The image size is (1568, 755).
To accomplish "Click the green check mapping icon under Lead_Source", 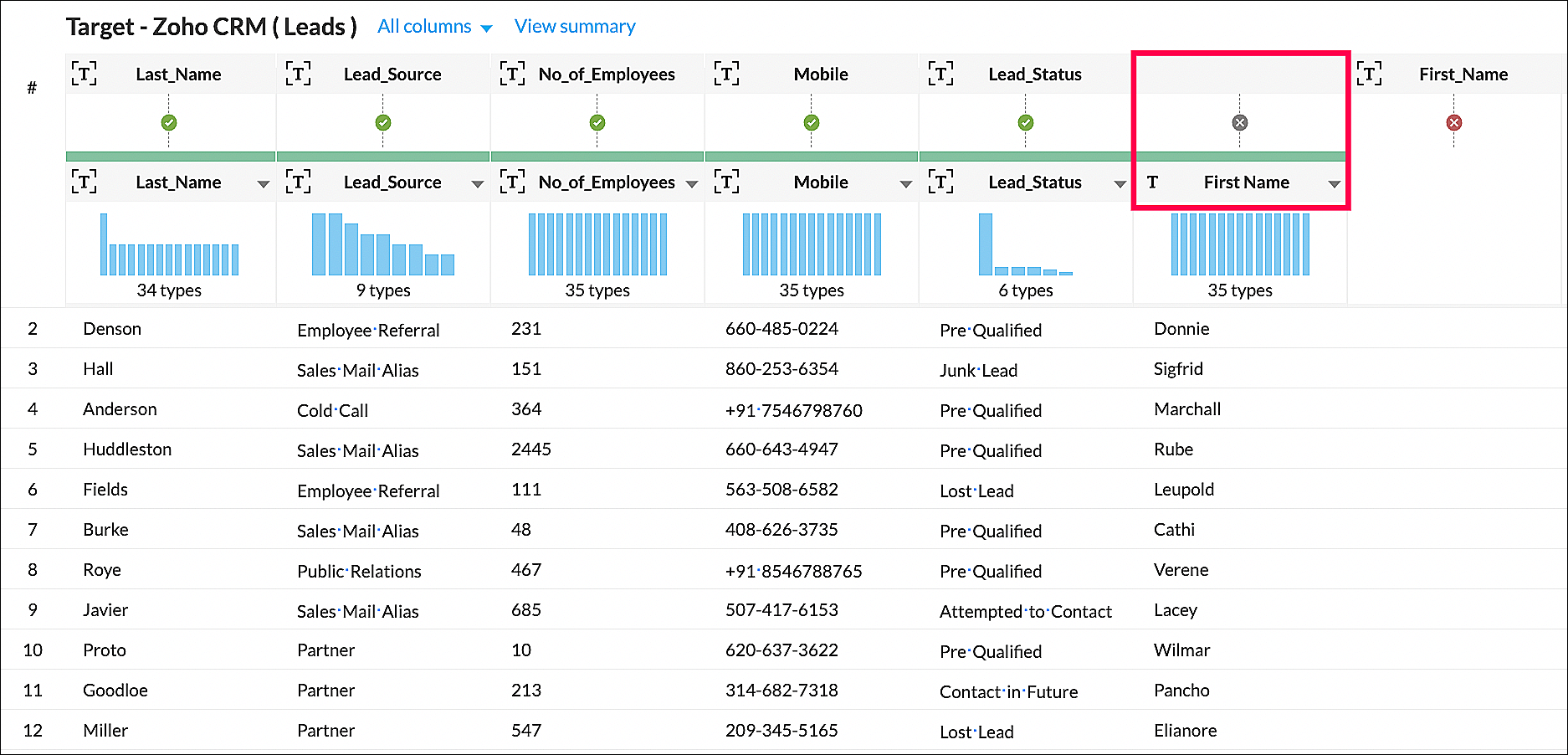I will point(383,123).
